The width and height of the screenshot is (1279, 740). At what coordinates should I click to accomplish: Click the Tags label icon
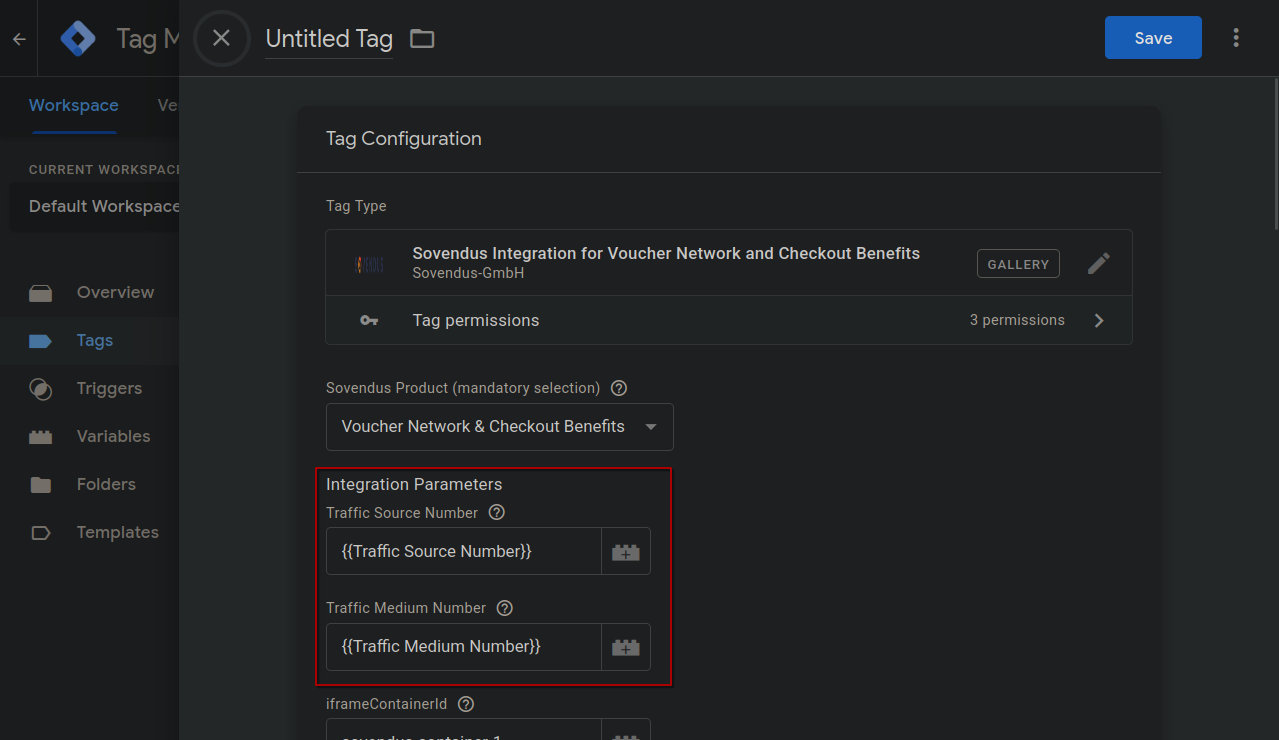40,341
